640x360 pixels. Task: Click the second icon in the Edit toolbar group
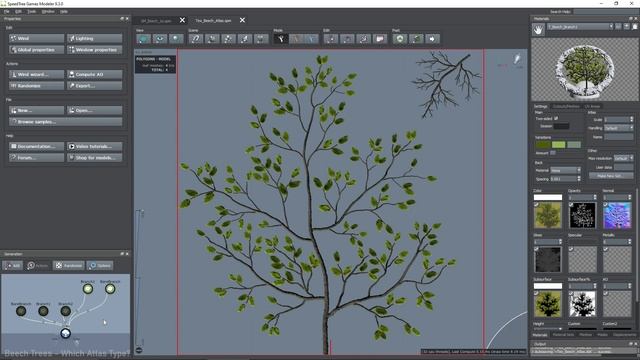(x=347, y=39)
